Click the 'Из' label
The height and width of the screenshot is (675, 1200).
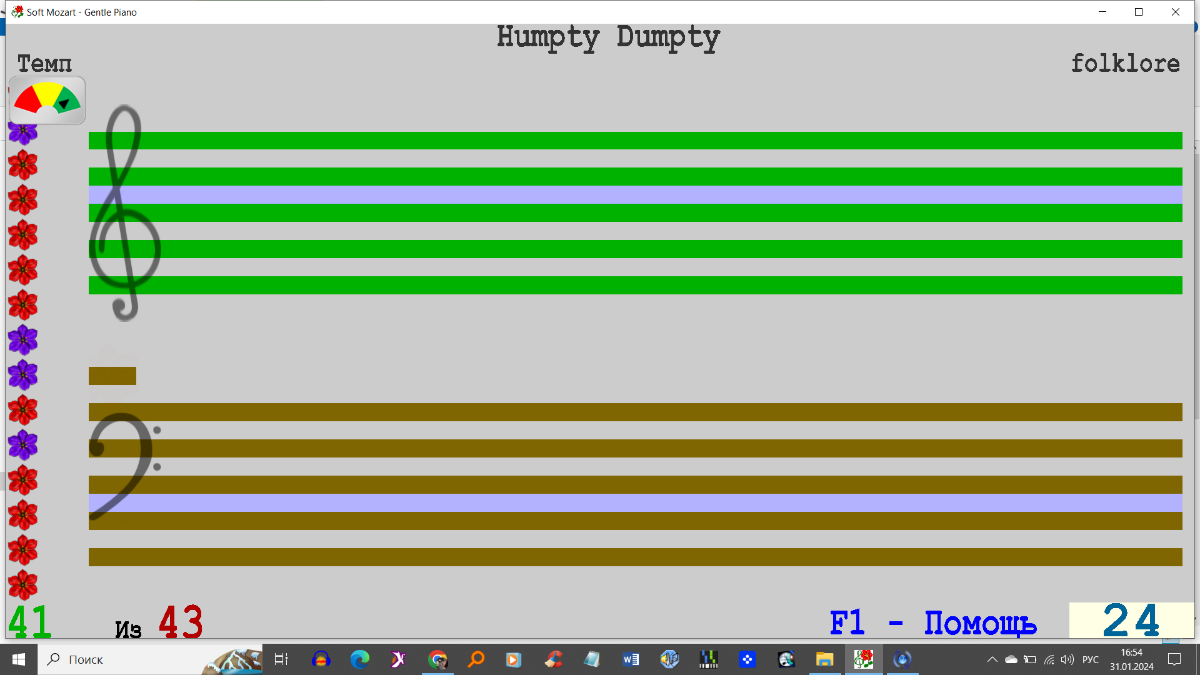pos(129,629)
